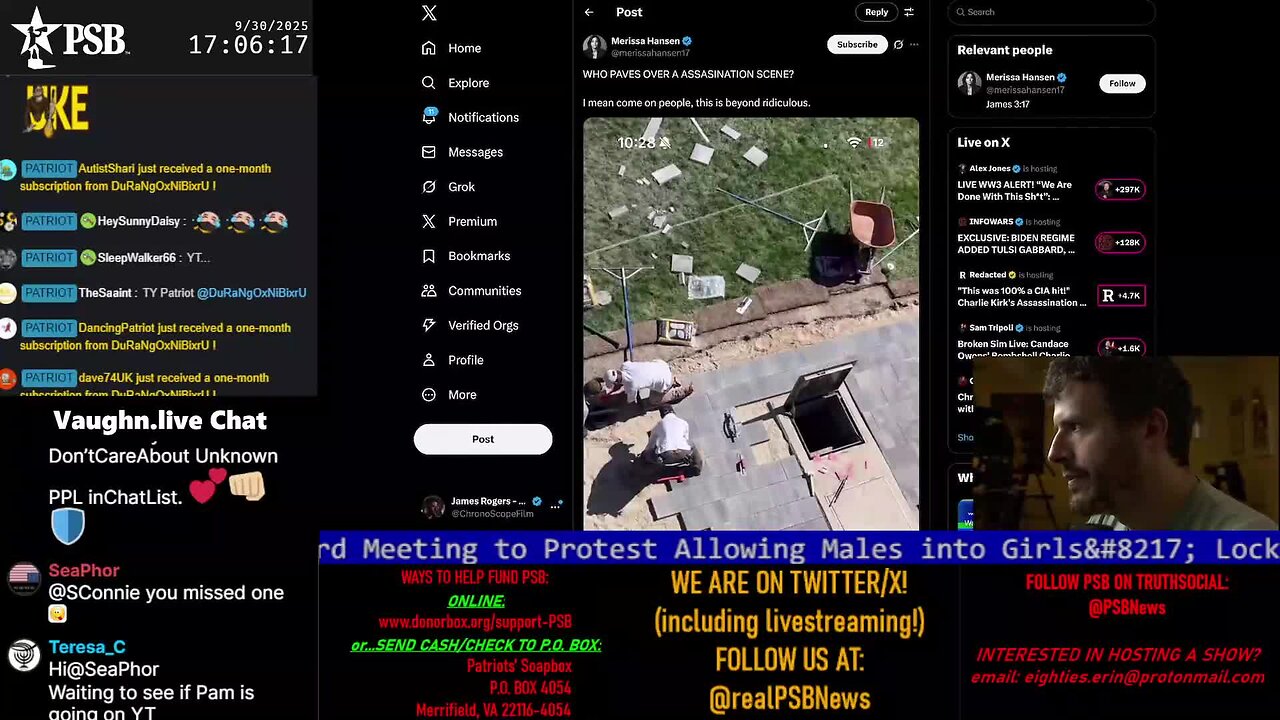Open the Communities people icon

click(x=429, y=291)
